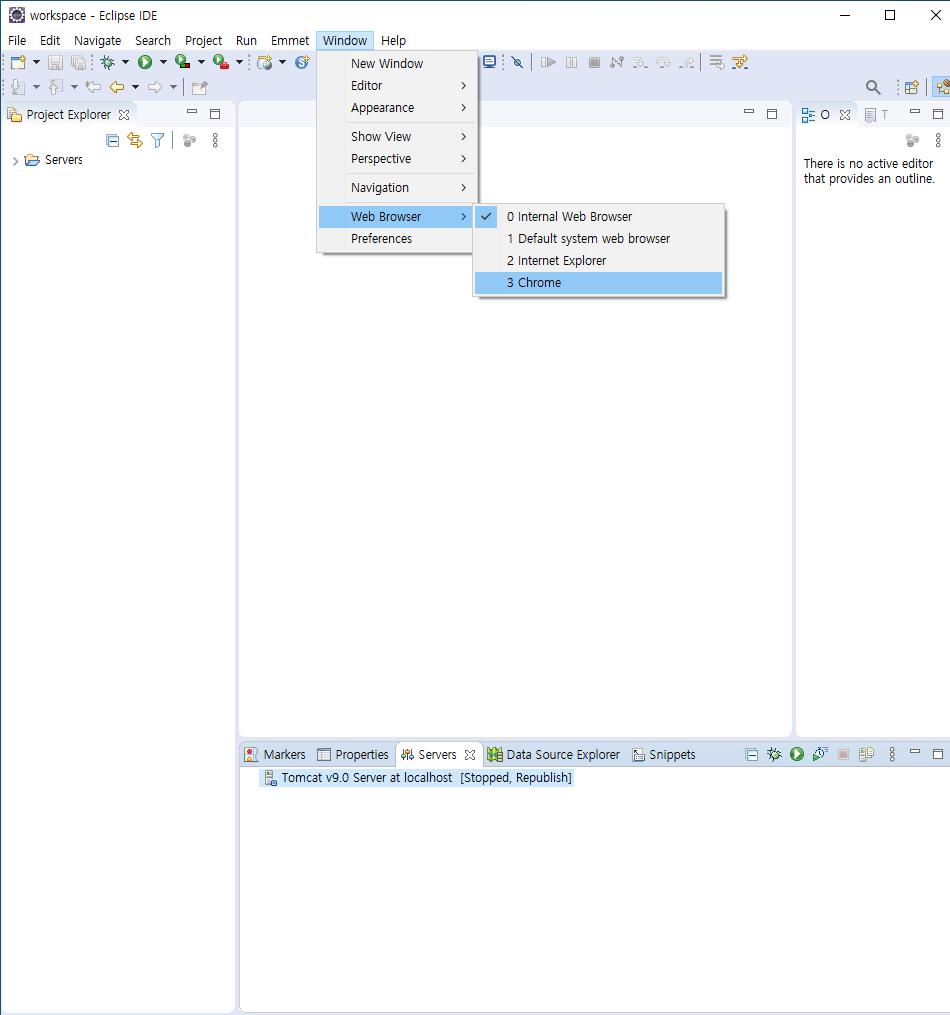This screenshot has height=1015, width=950.
Task: Open the New wizard dropdown arrow
Action: tap(36, 62)
